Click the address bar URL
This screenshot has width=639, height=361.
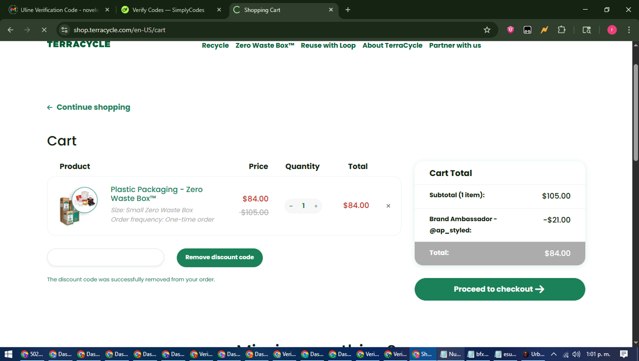tap(119, 30)
